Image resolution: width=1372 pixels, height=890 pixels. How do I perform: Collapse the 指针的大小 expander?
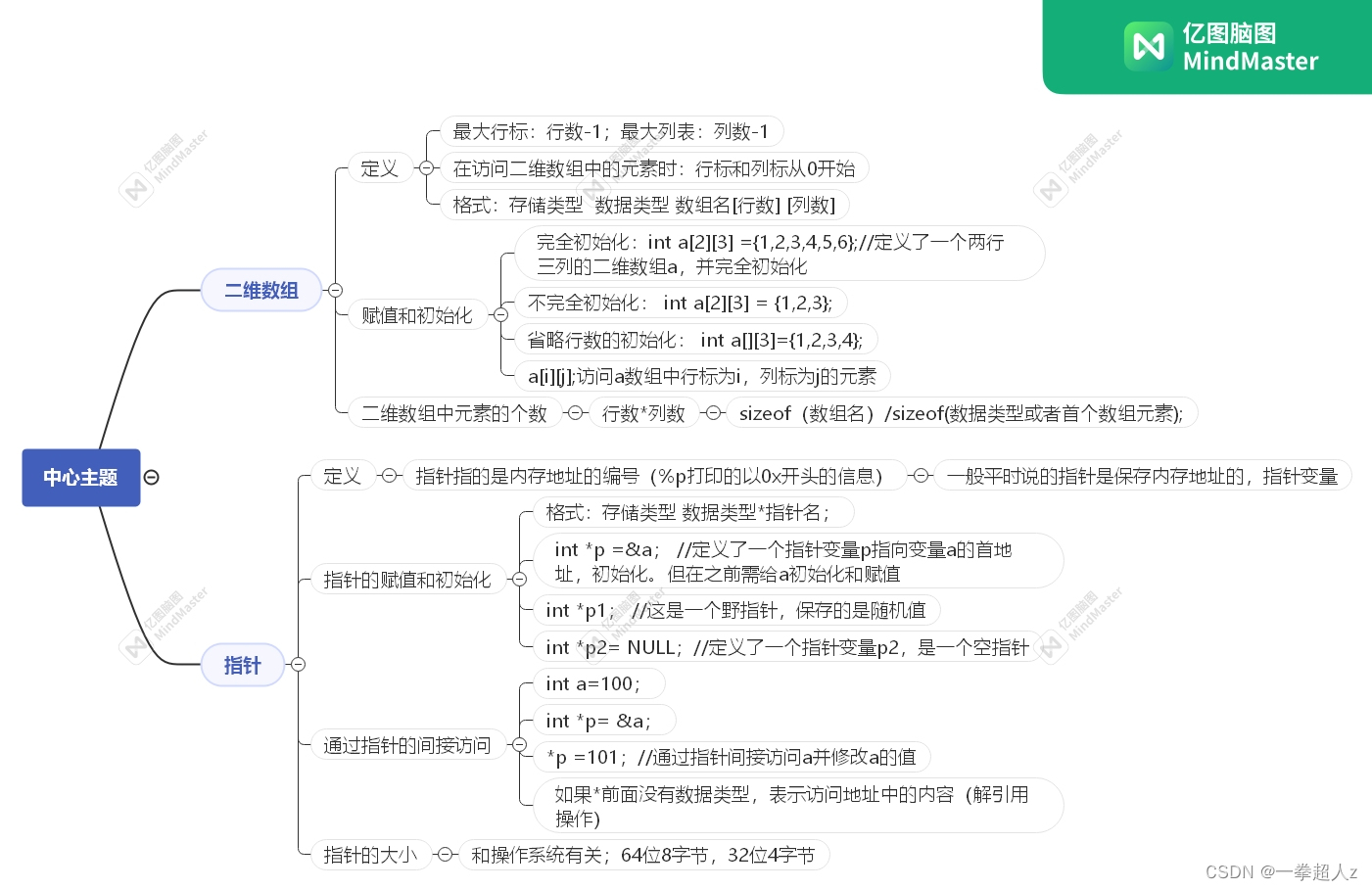pos(446,855)
